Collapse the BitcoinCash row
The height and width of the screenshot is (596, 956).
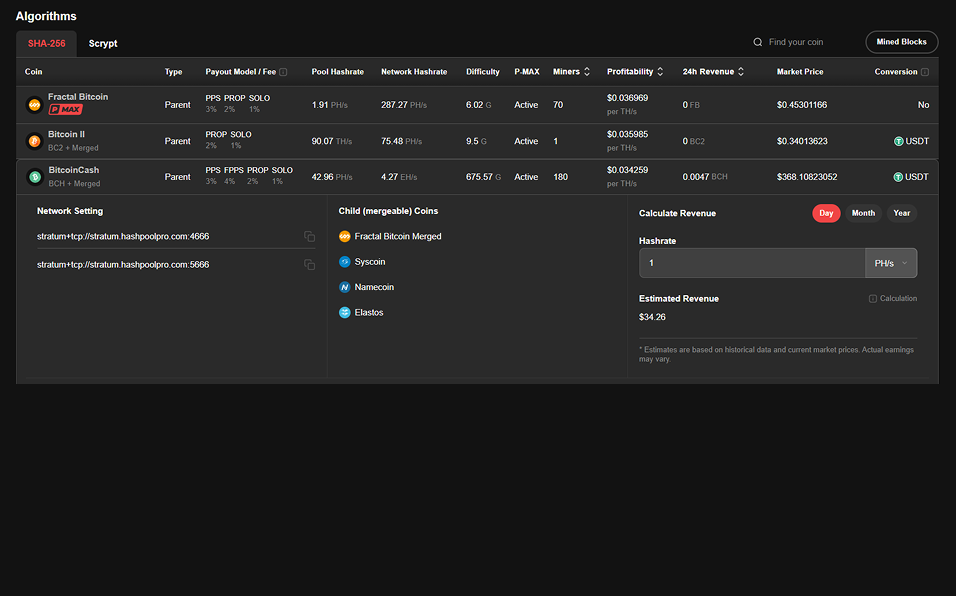click(x=477, y=177)
